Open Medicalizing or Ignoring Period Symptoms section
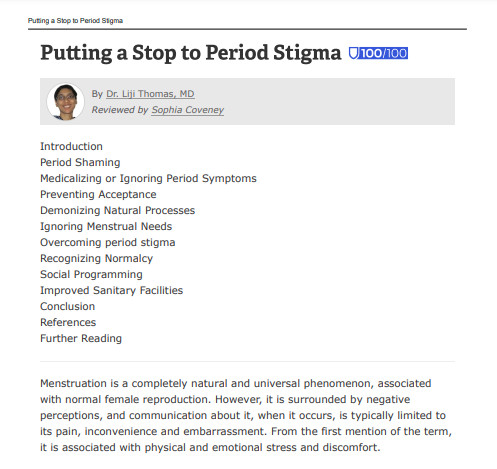The image size is (497, 469). pos(148,178)
